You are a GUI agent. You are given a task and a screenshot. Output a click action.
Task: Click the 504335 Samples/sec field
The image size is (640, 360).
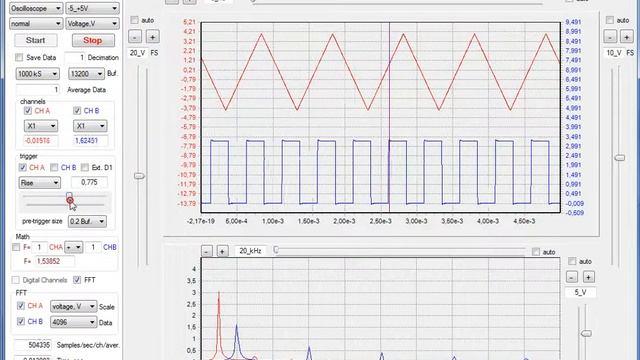pos(33,345)
